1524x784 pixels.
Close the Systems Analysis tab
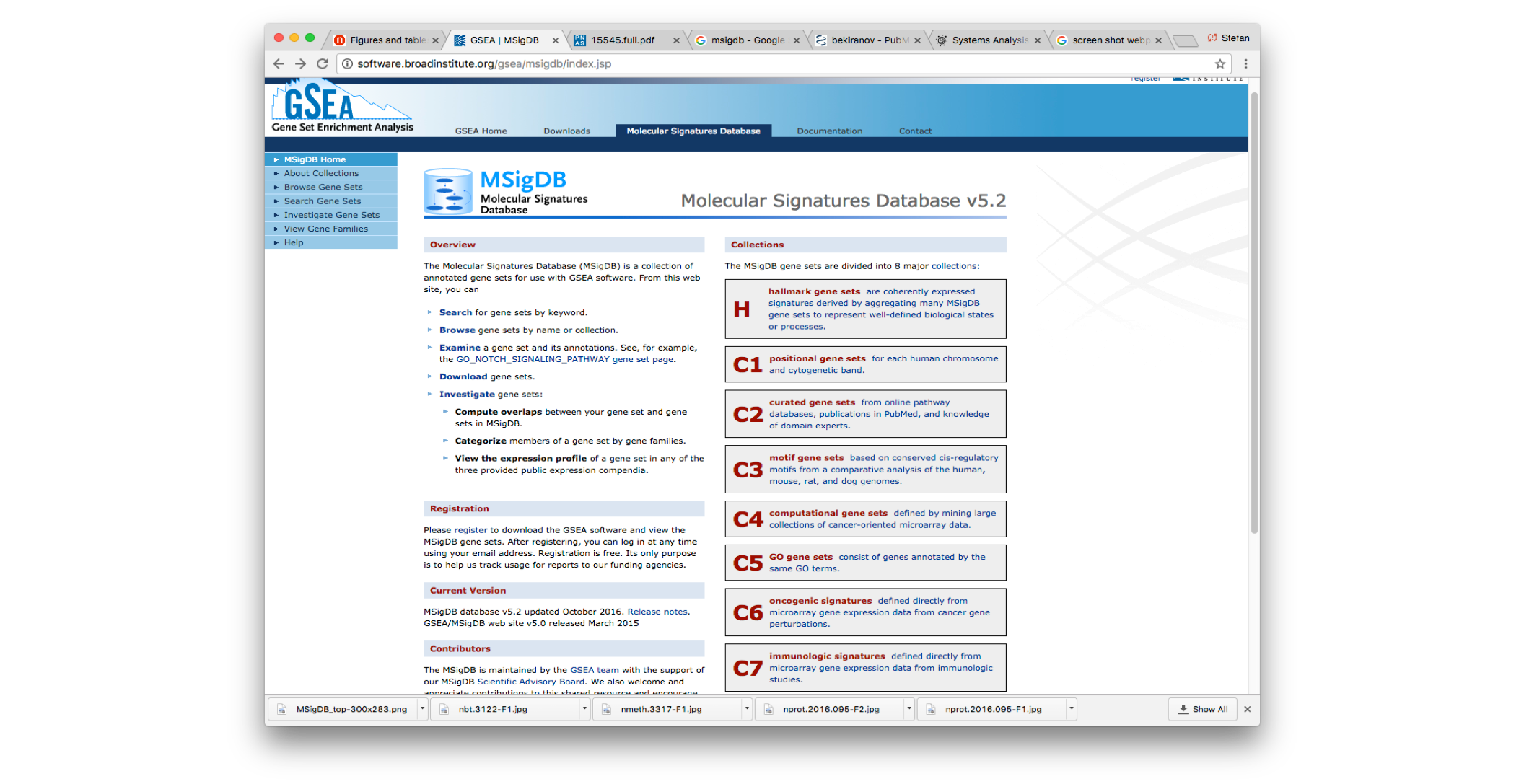click(1038, 40)
